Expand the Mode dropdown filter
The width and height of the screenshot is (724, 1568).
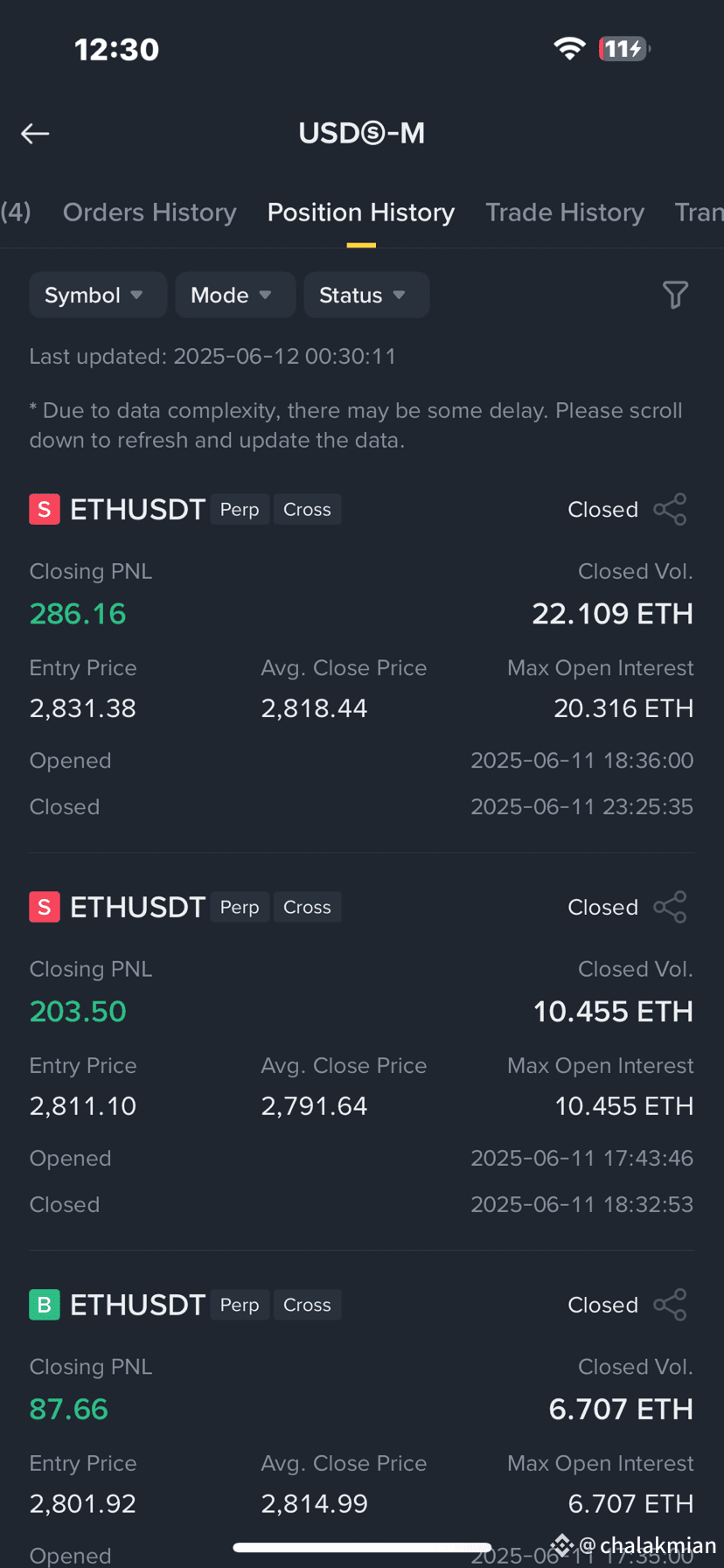pos(235,295)
